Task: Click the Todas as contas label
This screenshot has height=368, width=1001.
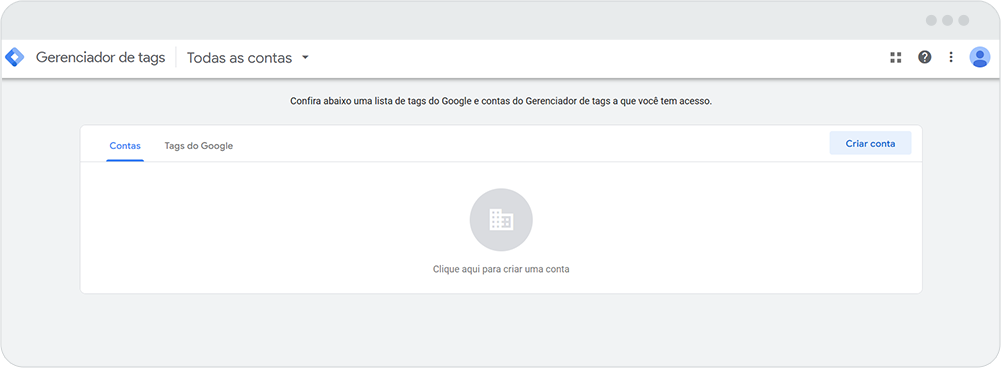Action: tap(239, 58)
